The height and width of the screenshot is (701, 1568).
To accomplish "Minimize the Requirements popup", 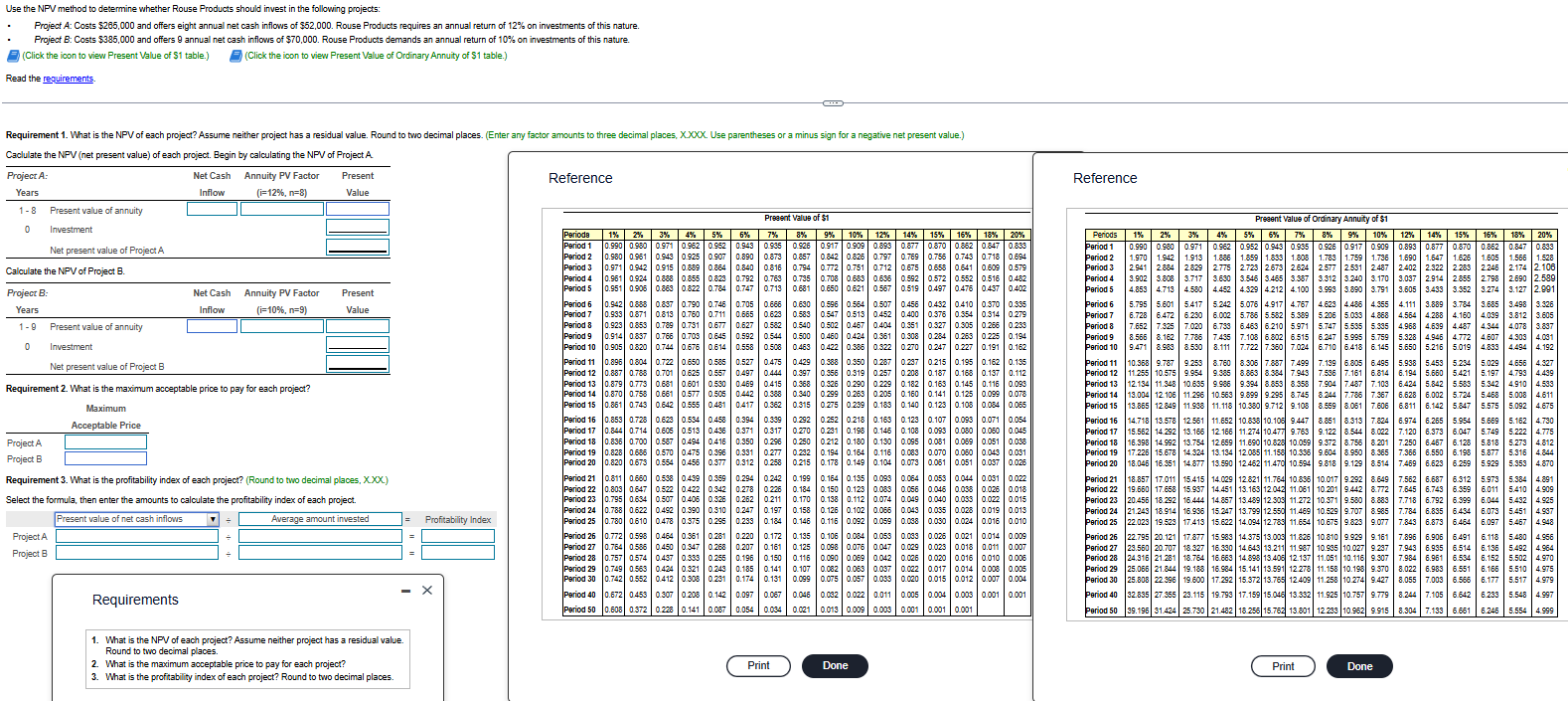I will [x=405, y=591].
